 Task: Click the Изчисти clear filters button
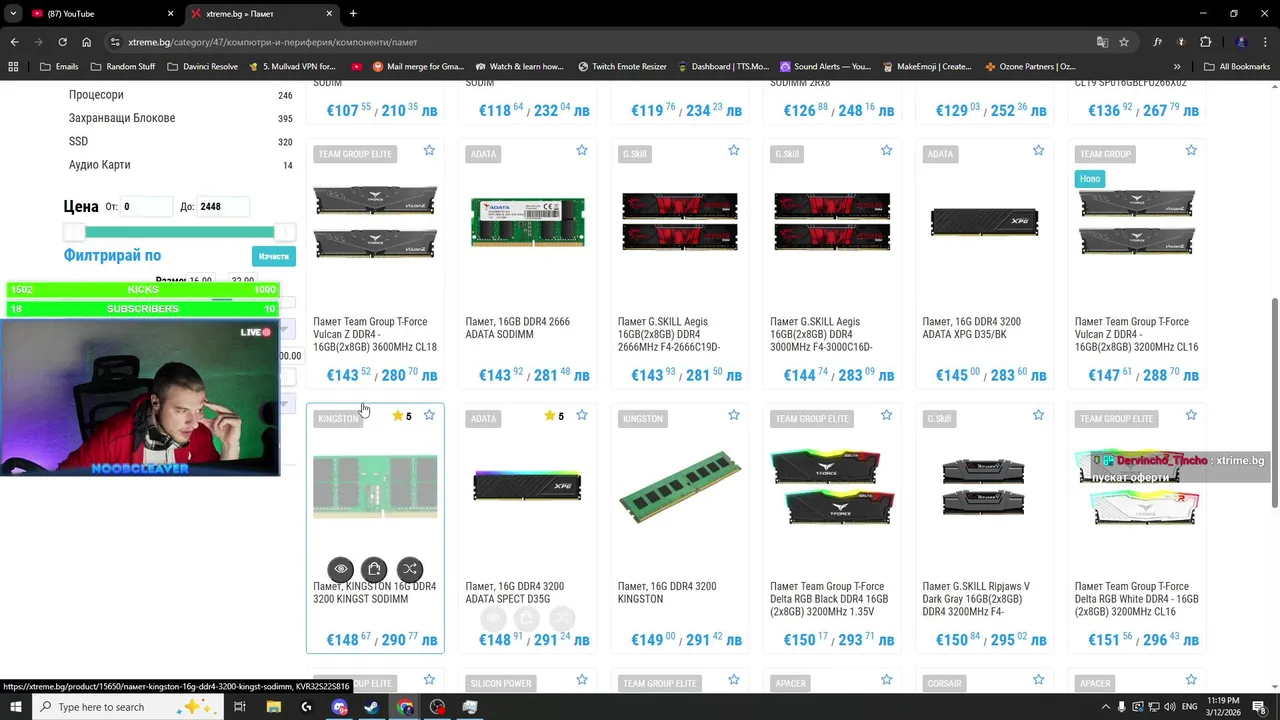tap(274, 257)
